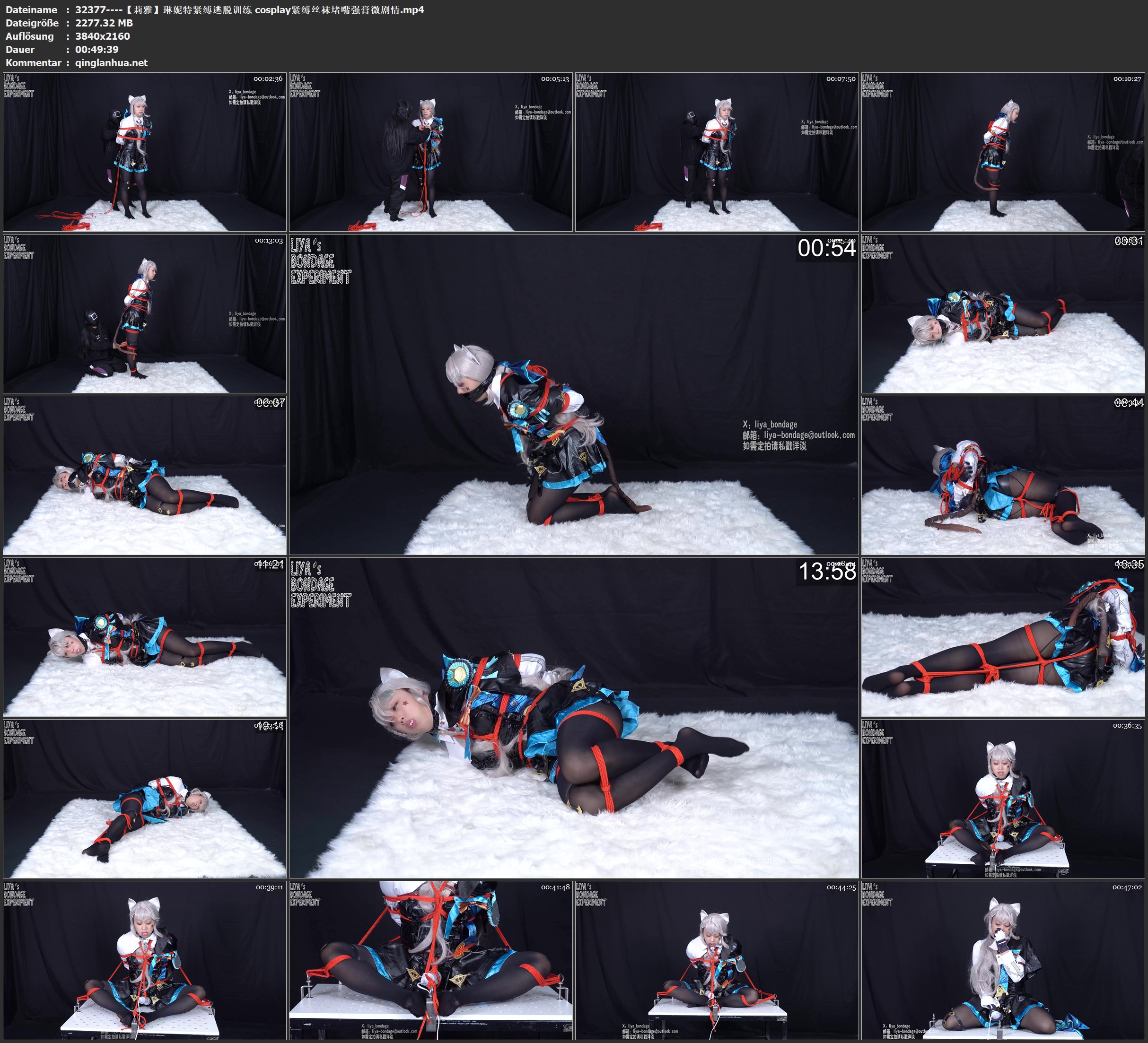Click the 3840x2160 resolution value
Screen dimensions: 1148x1043
click(103, 36)
